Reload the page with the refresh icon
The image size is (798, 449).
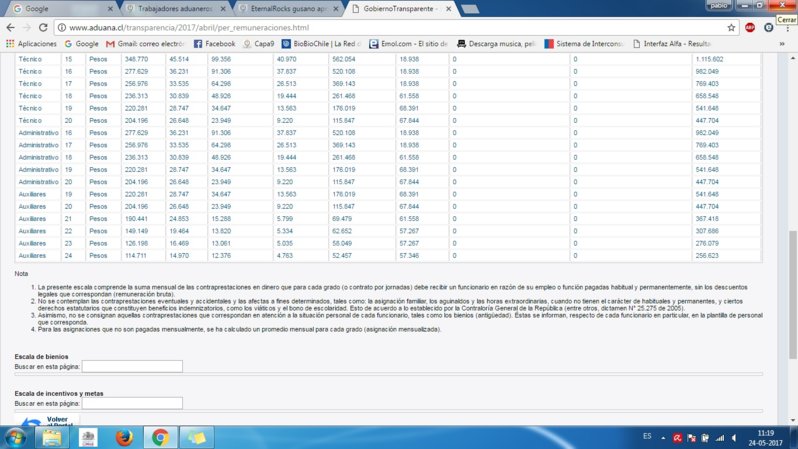point(43,27)
